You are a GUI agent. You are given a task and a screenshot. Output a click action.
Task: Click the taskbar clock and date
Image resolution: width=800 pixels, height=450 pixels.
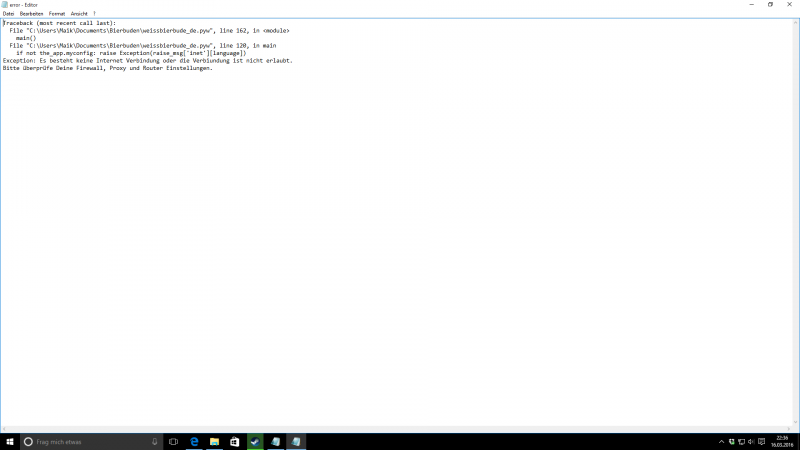[782, 441]
